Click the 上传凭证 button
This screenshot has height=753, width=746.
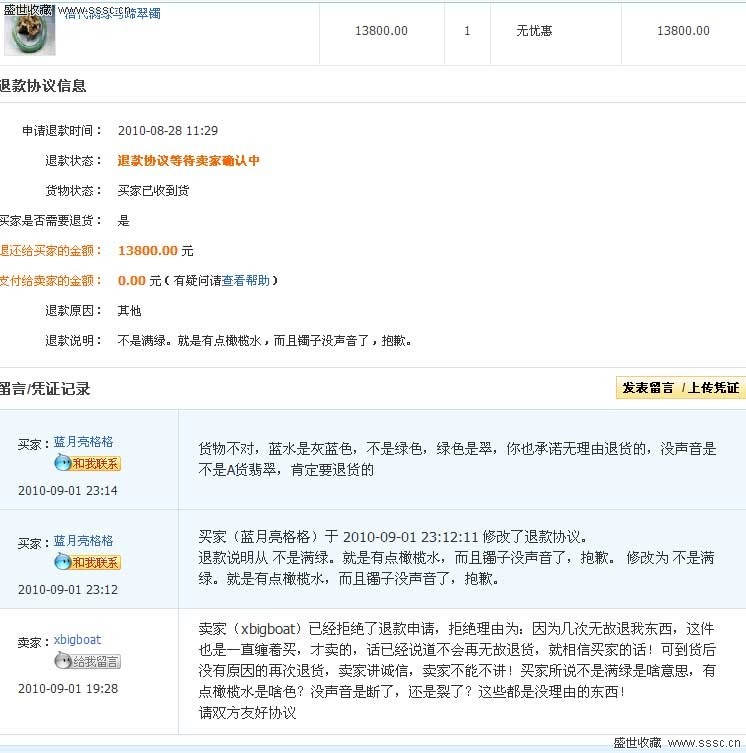(x=713, y=388)
